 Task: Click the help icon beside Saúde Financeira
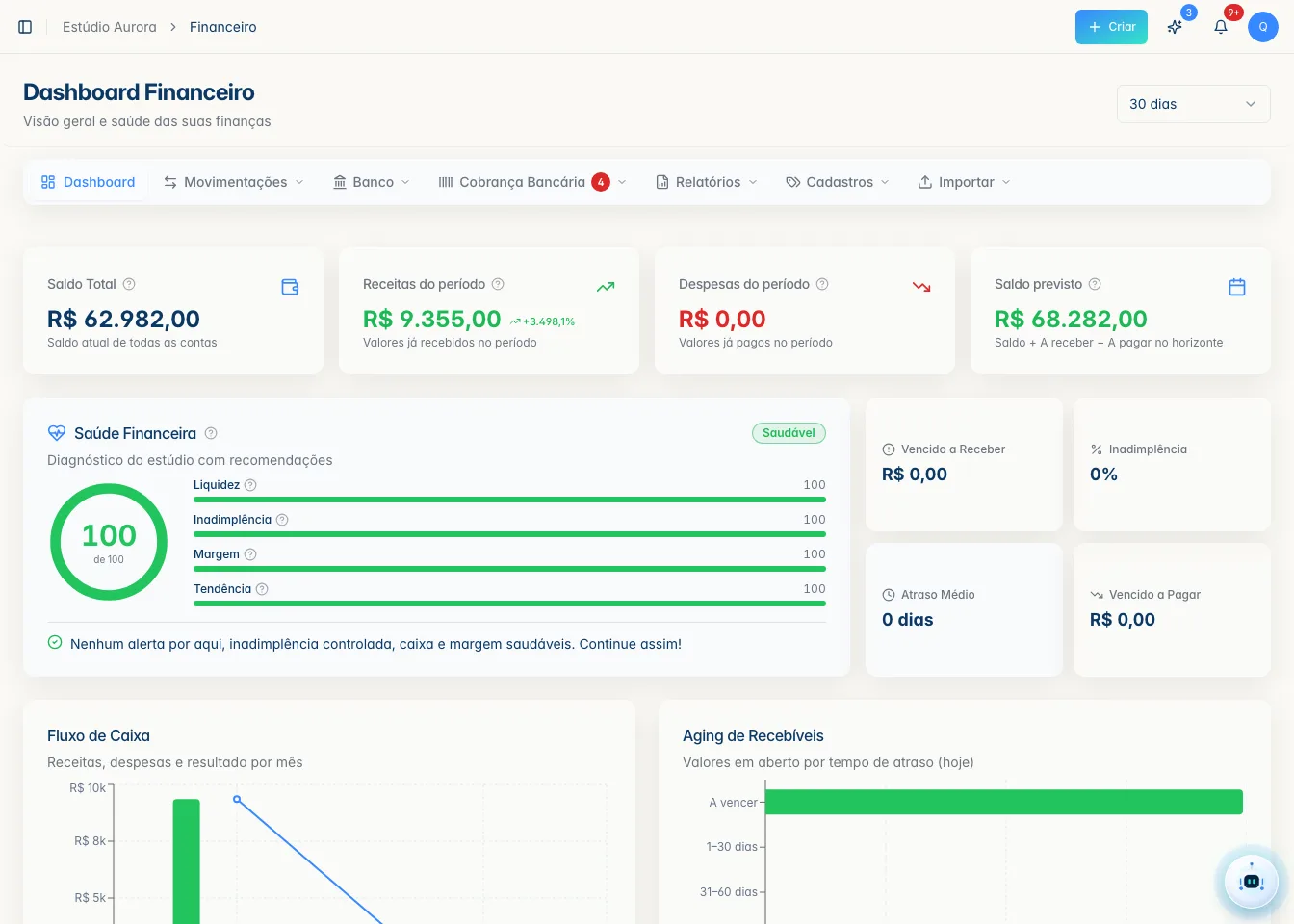(211, 433)
